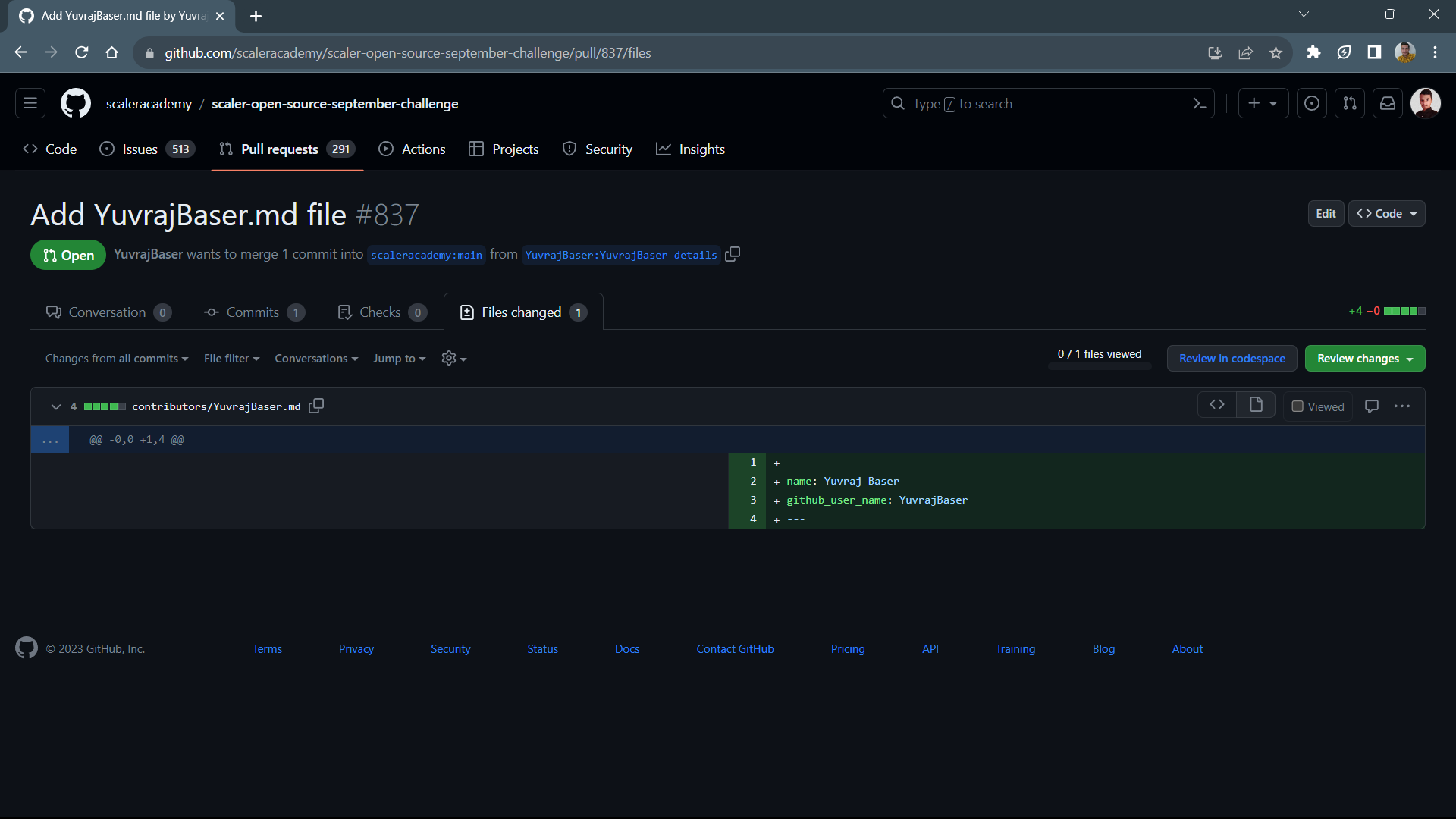Switch to the Commits tab
The height and width of the screenshot is (819, 1456).
253,312
